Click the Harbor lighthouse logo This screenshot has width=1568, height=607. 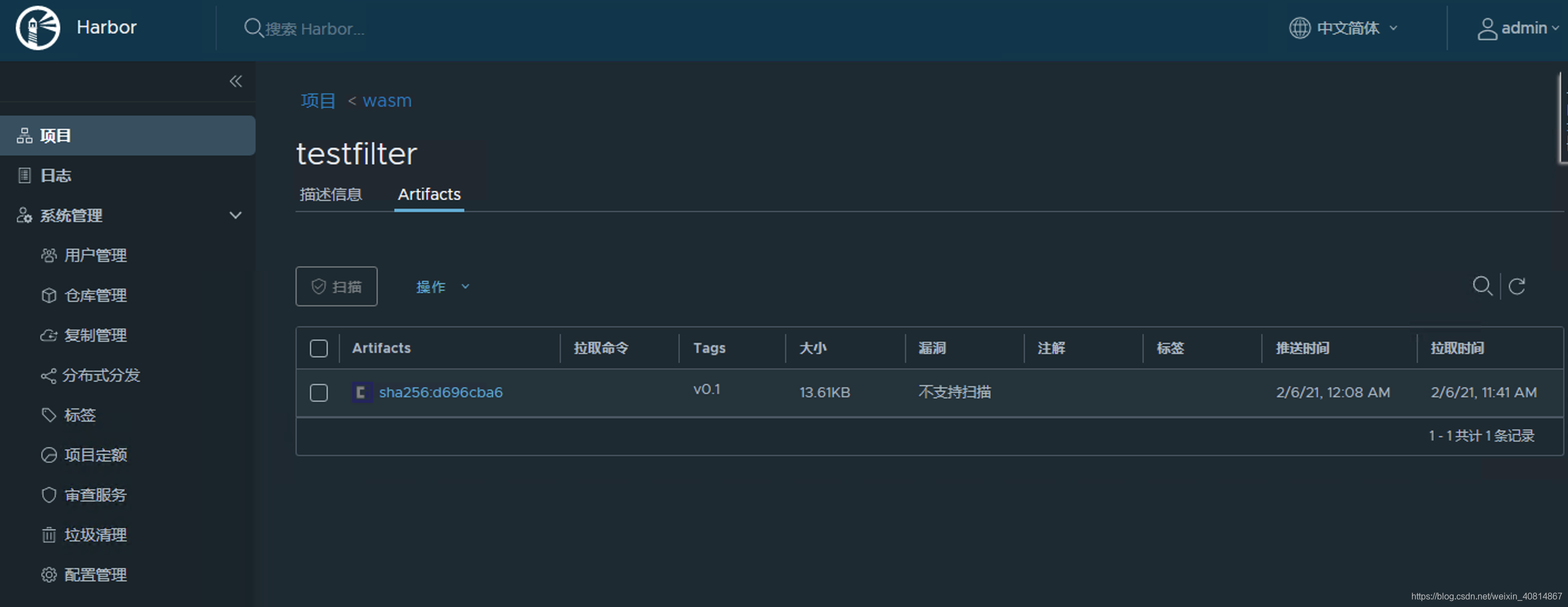pos(38,28)
